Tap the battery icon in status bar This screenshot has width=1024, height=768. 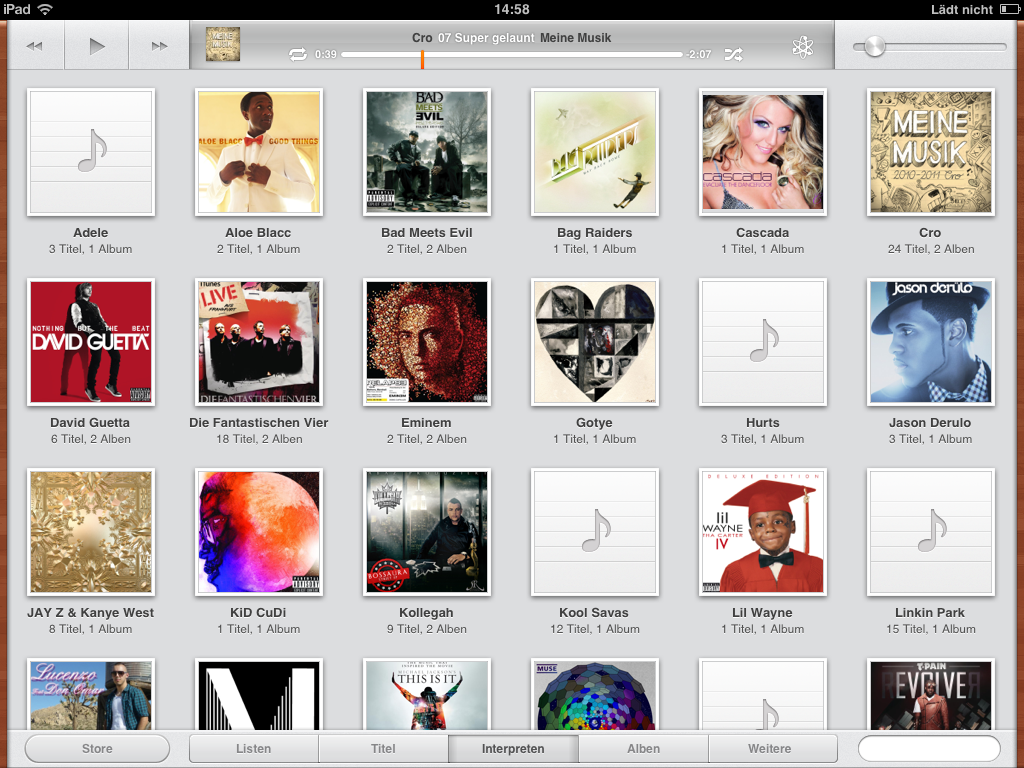(1008, 9)
